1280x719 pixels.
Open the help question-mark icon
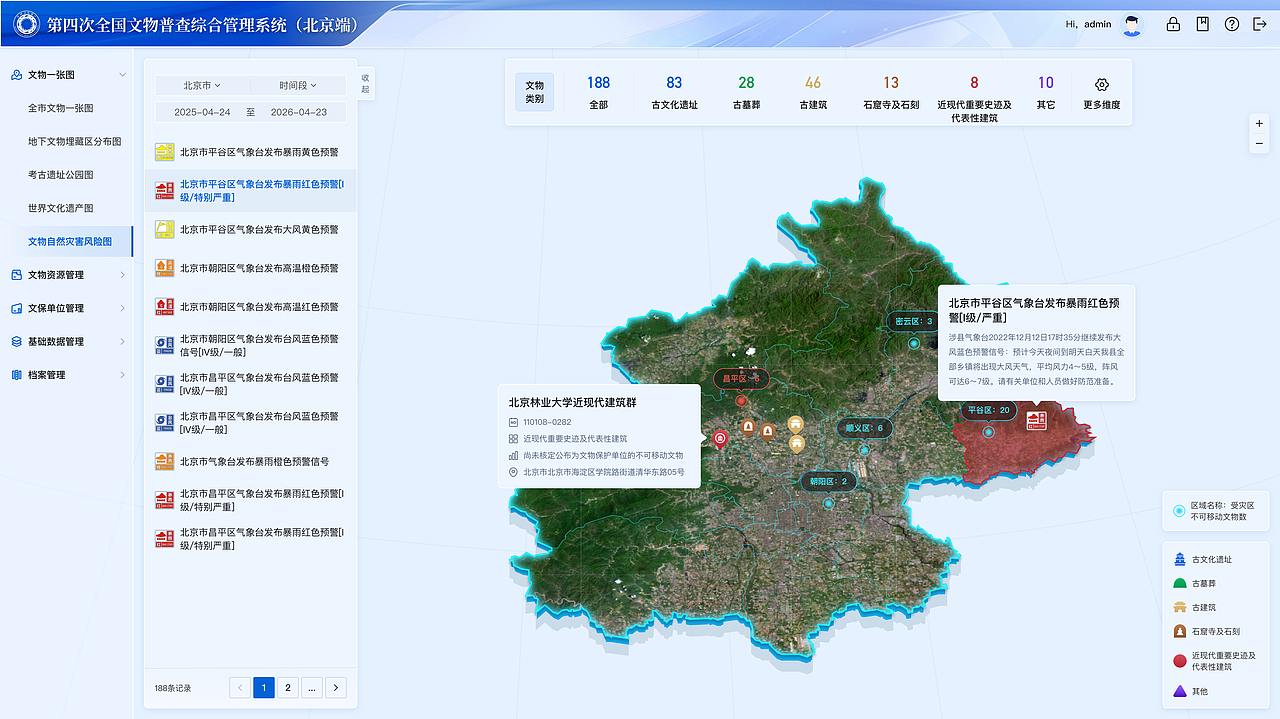pyautogui.click(x=1232, y=24)
